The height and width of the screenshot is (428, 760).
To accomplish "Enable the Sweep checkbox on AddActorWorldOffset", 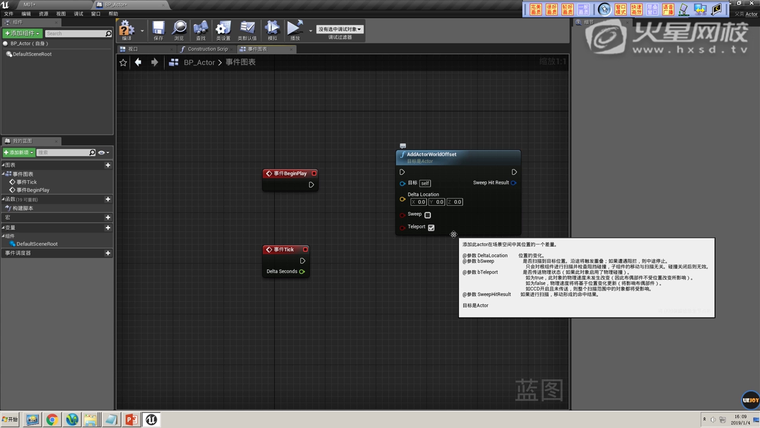I will 428,214.
